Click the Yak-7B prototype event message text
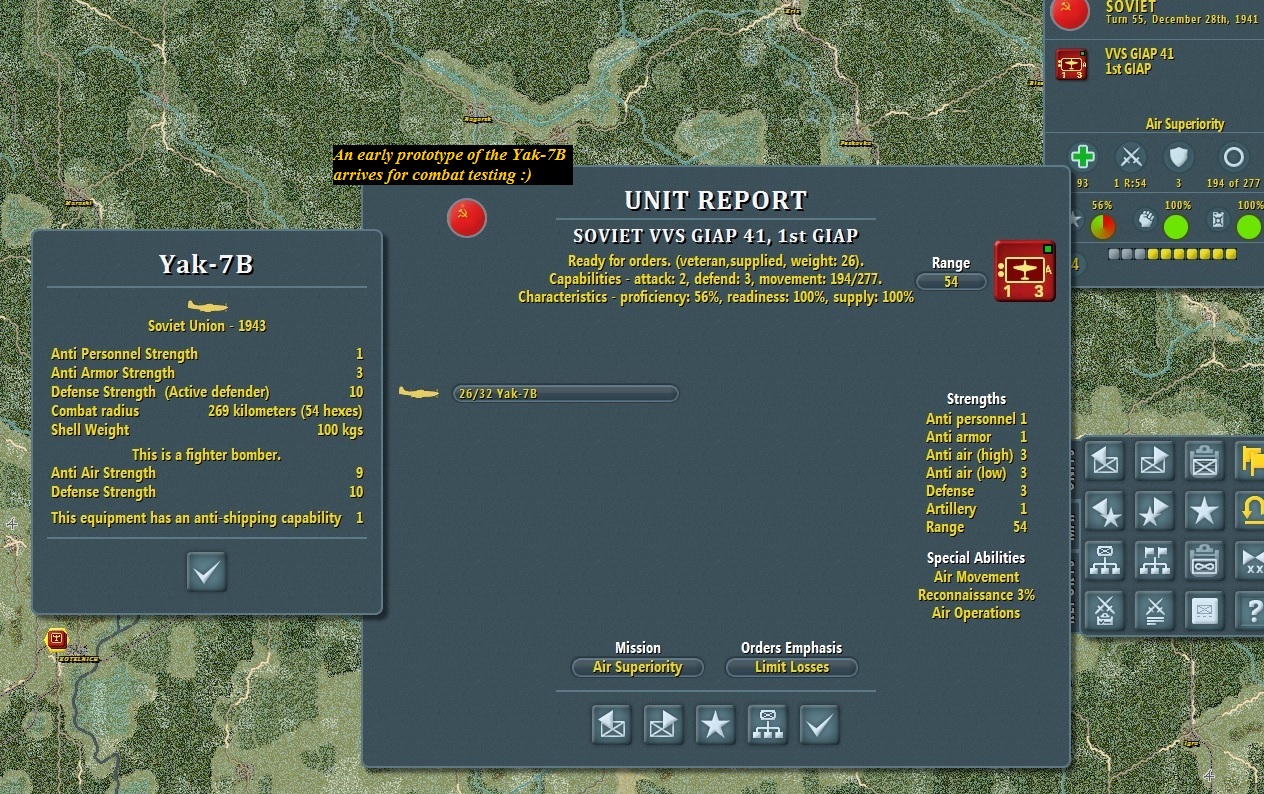Screen dimensions: 1264x794 [x=452, y=165]
